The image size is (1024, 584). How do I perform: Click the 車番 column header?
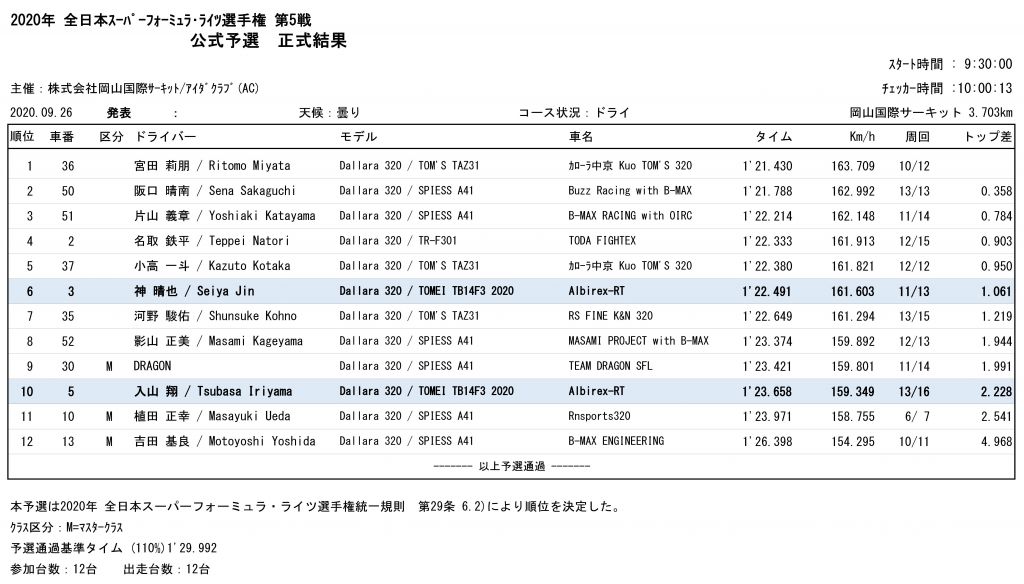tap(62, 137)
